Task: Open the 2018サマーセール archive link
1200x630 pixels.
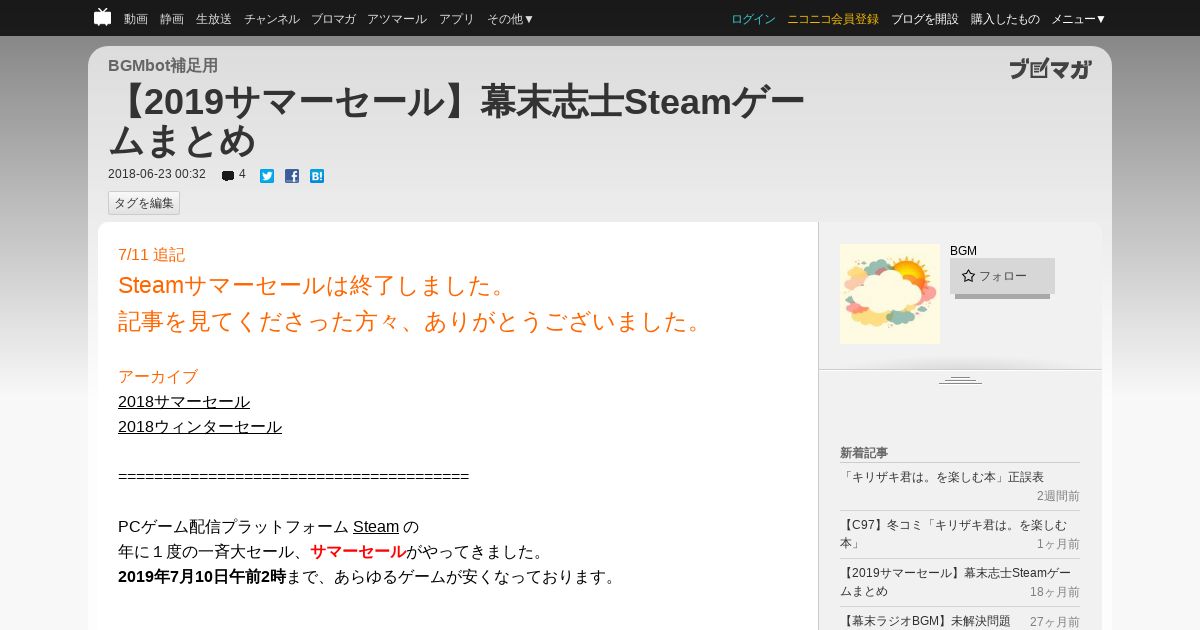Action: pyautogui.click(x=184, y=402)
